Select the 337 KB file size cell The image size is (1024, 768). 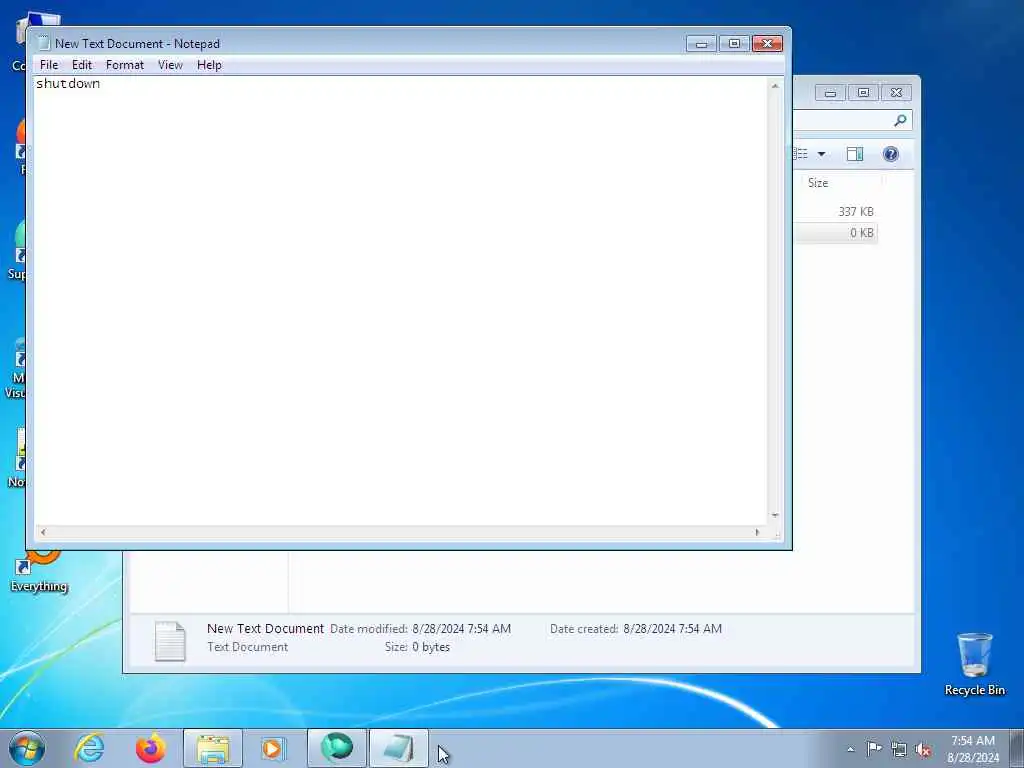[856, 212]
